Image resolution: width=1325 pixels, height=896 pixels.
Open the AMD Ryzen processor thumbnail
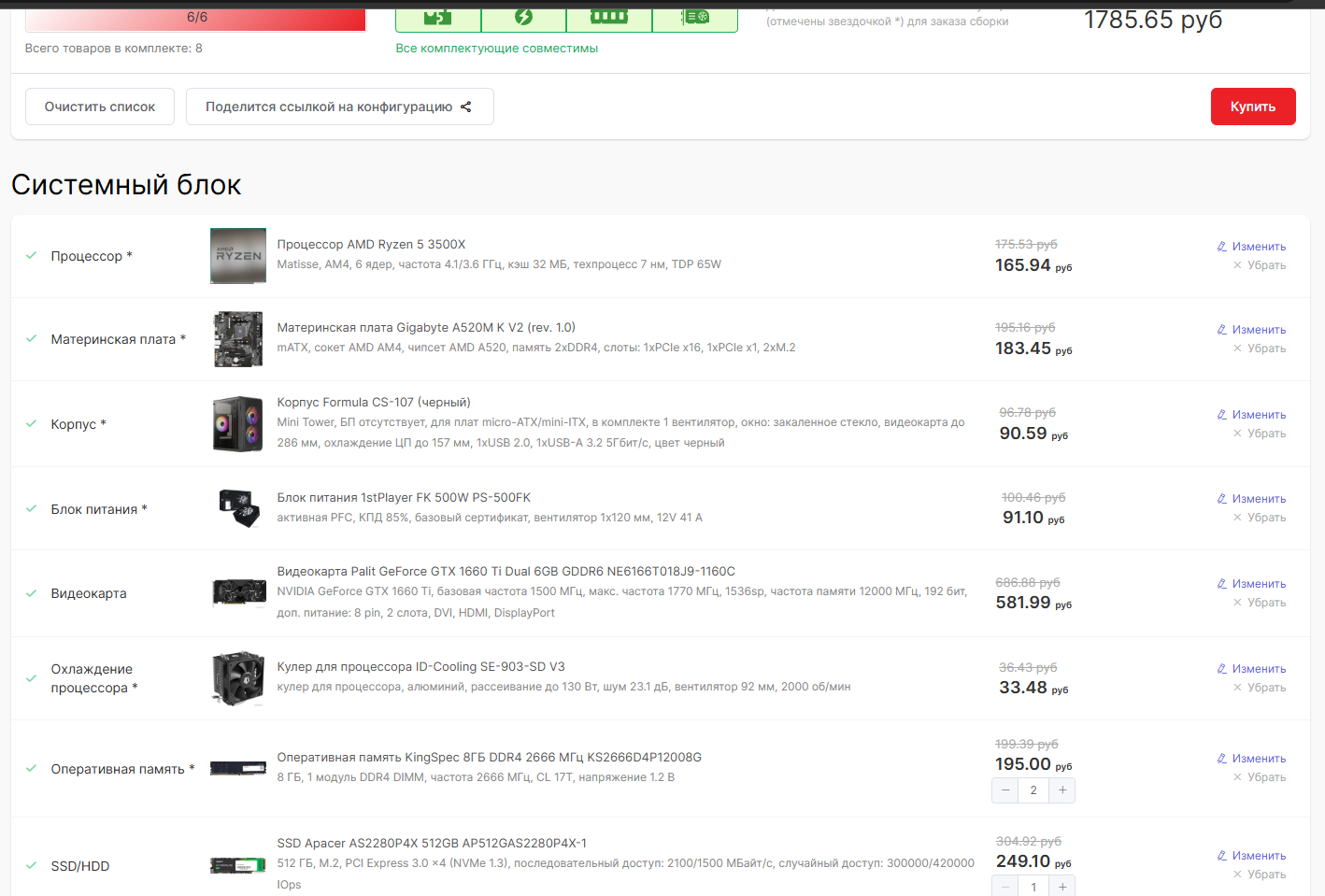pos(238,256)
